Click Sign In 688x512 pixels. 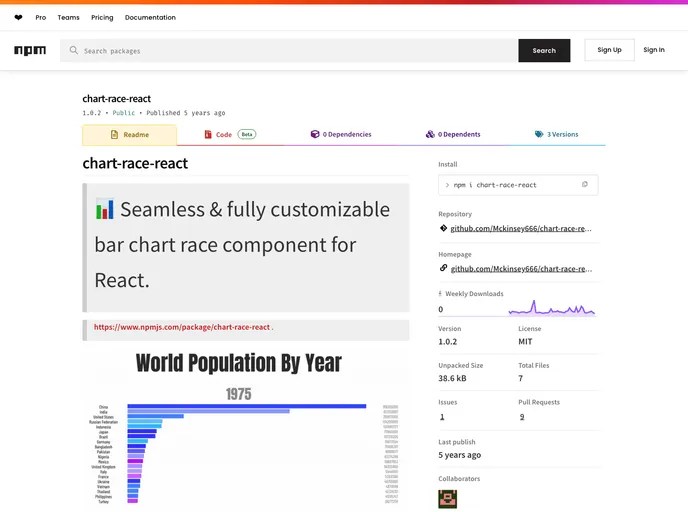[654, 50]
